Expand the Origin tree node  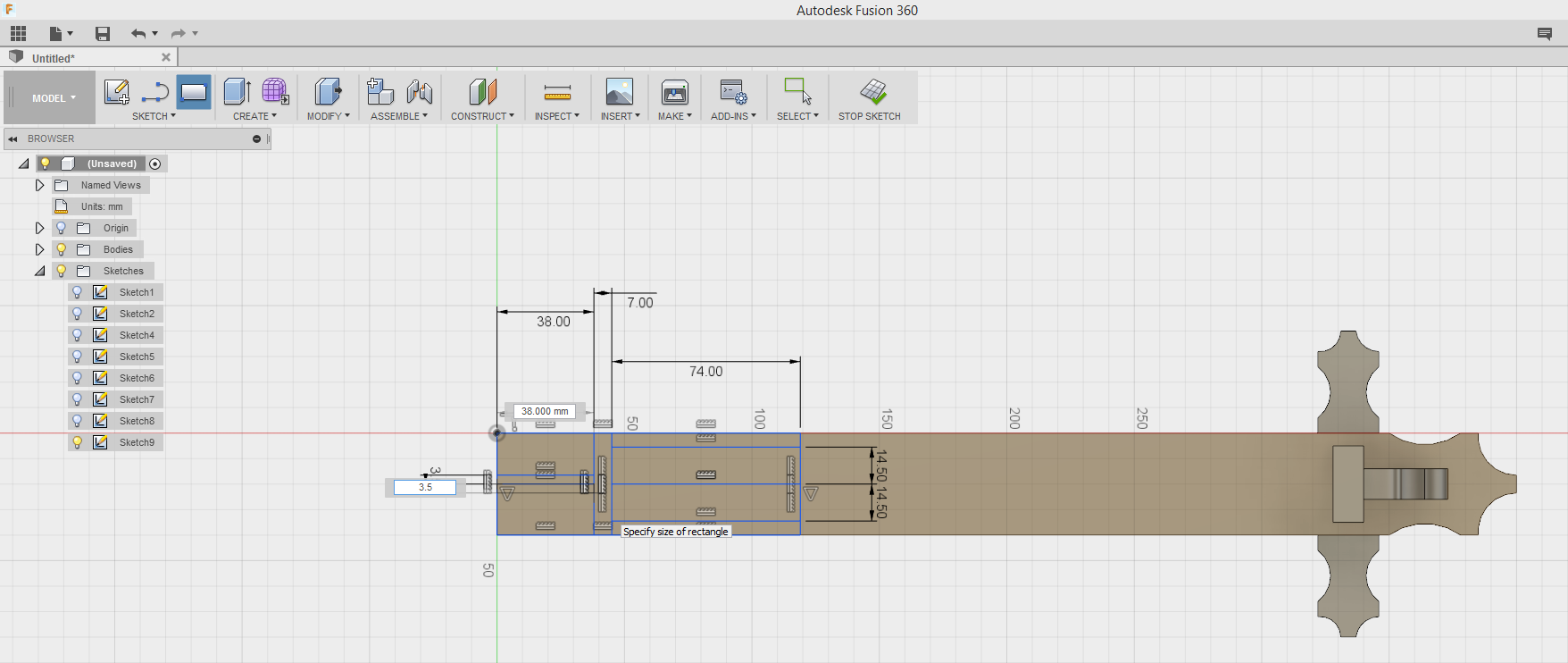point(39,228)
